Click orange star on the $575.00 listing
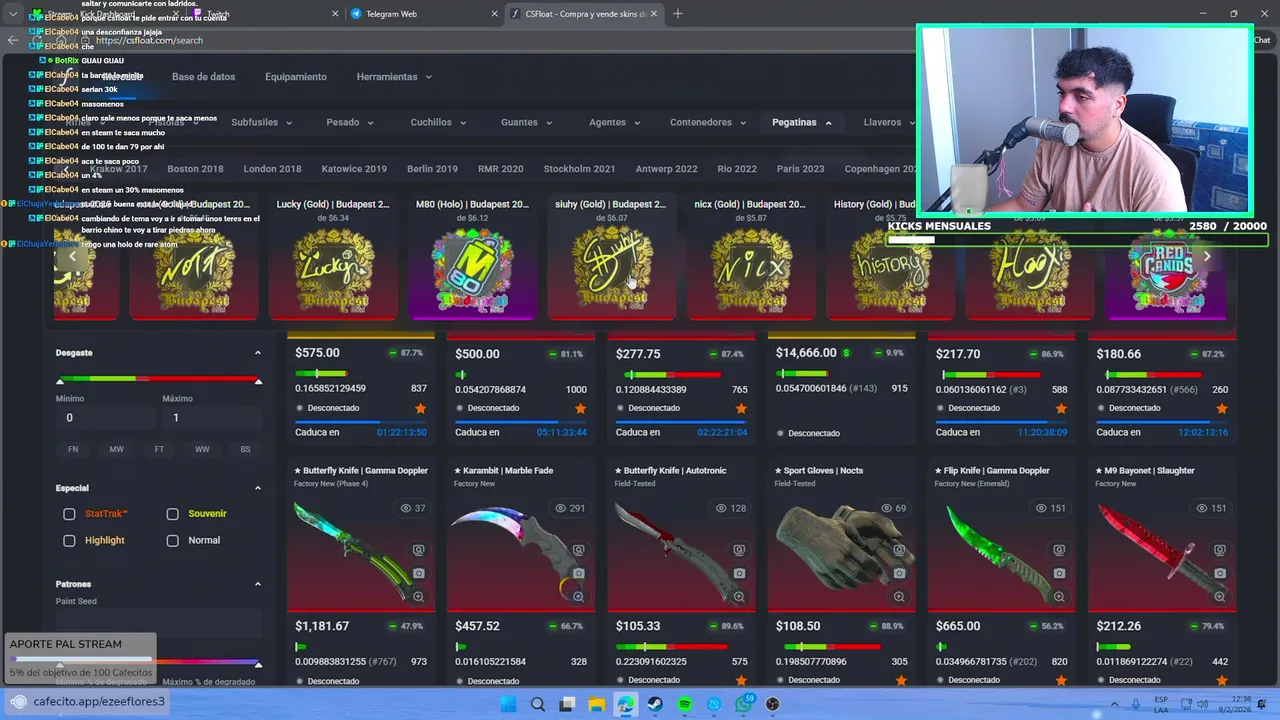The image size is (1280, 720). click(420, 408)
